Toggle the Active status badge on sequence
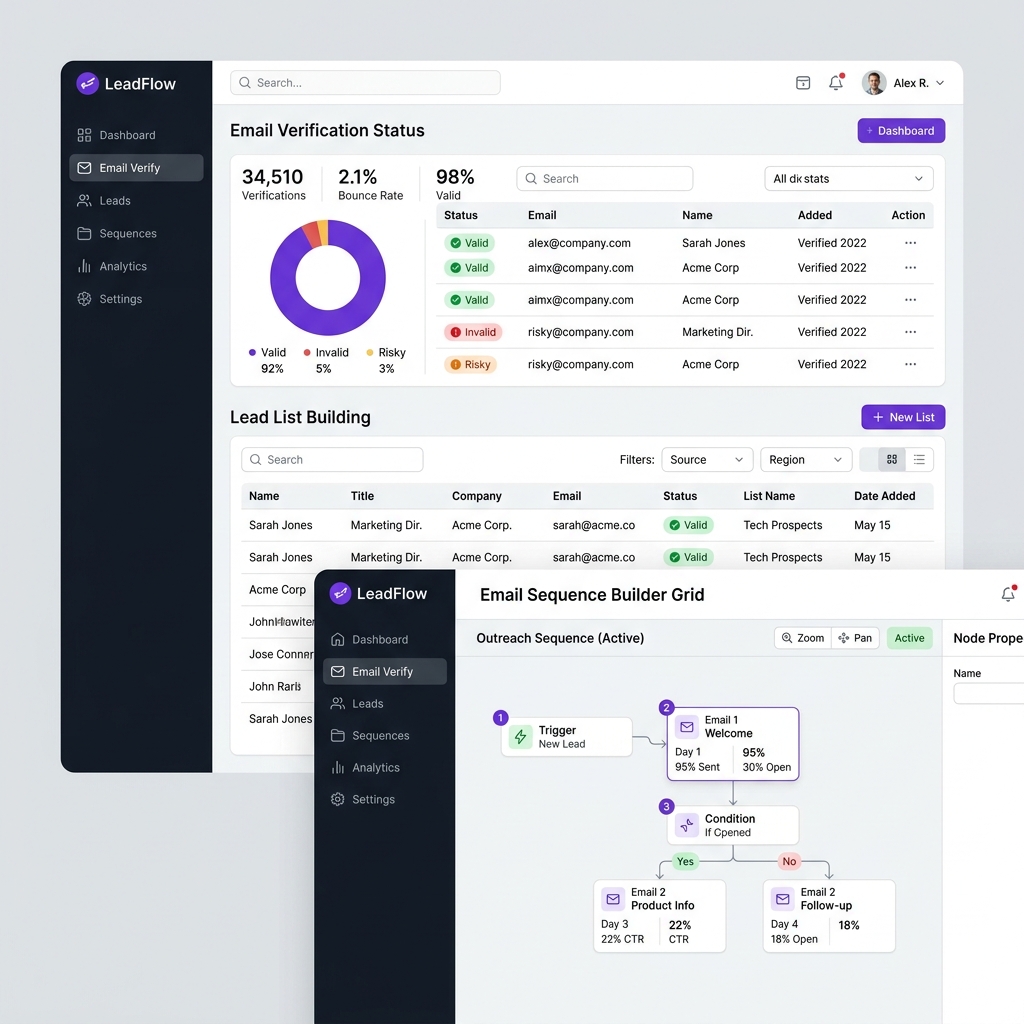 pyautogui.click(x=909, y=638)
